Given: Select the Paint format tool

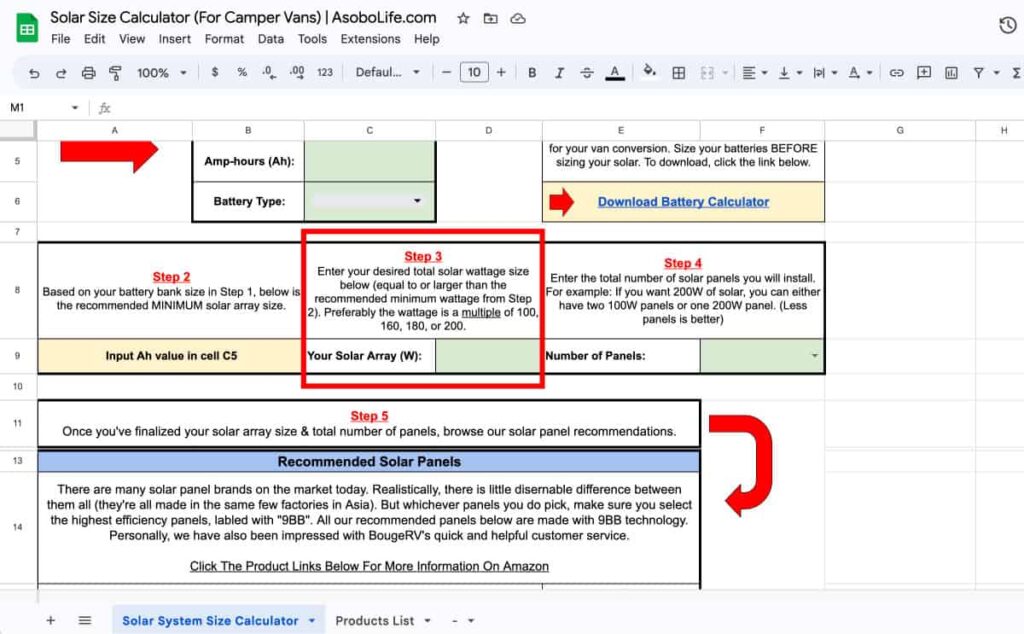Looking at the screenshot, I should pos(115,73).
